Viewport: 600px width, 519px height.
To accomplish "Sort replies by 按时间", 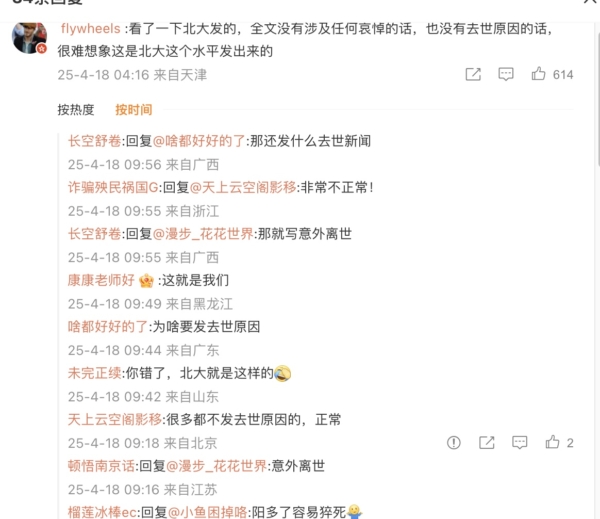I will (x=134, y=110).
